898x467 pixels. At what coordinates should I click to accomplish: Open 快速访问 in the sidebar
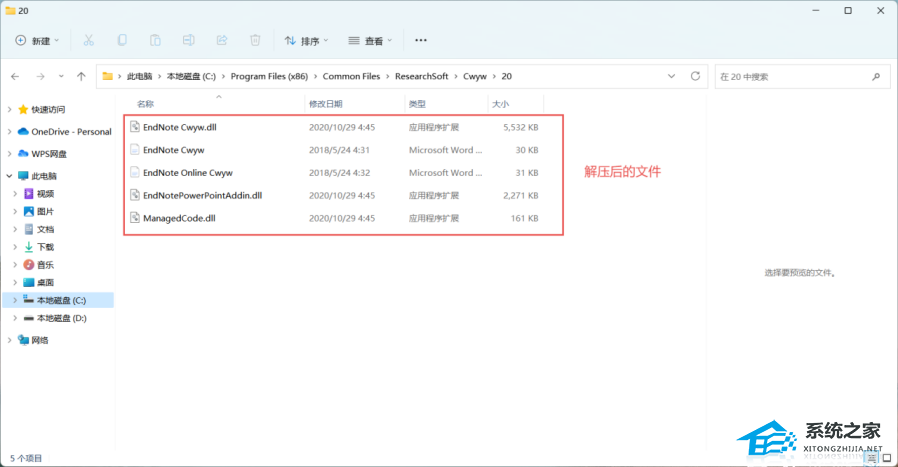[48, 109]
